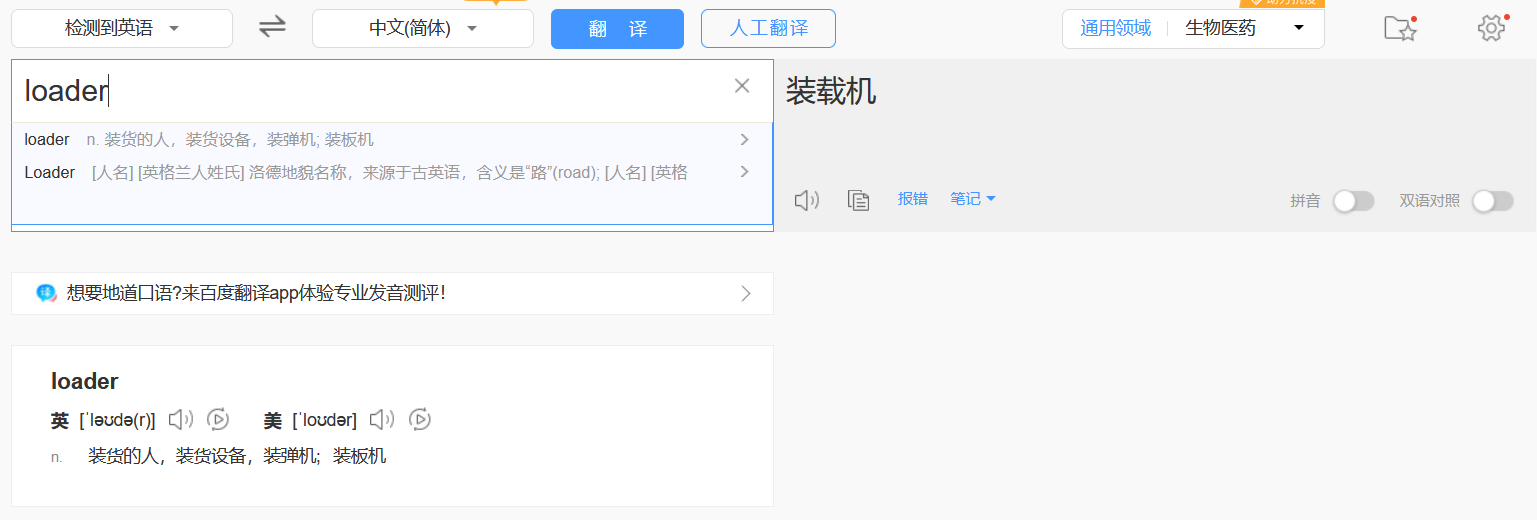Image resolution: width=1537 pixels, height=520 pixels.
Task: Select the 生物医药 domain tab
Action: [x=1220, y=28]
